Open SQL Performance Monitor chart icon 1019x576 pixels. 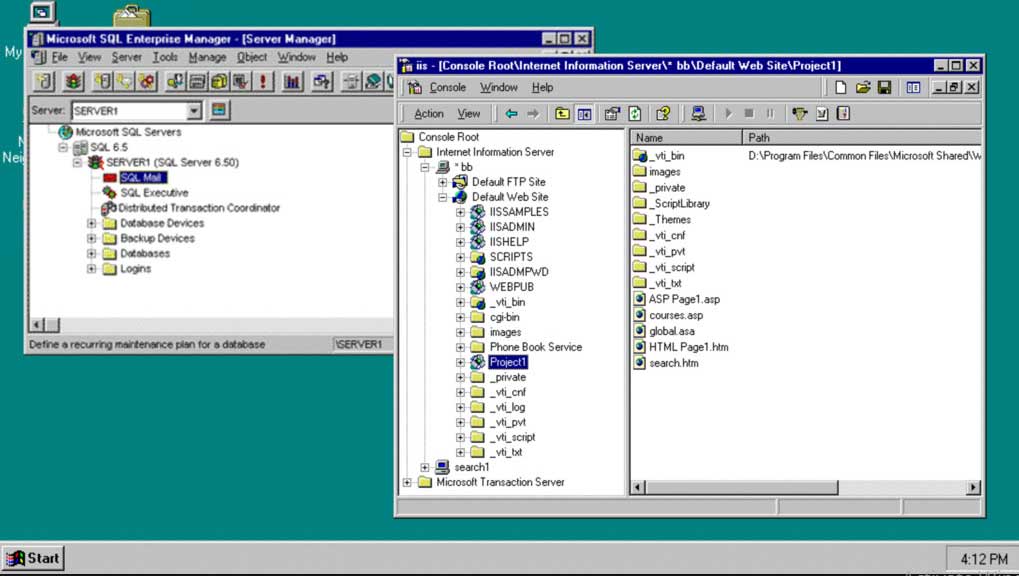(290, 82)
